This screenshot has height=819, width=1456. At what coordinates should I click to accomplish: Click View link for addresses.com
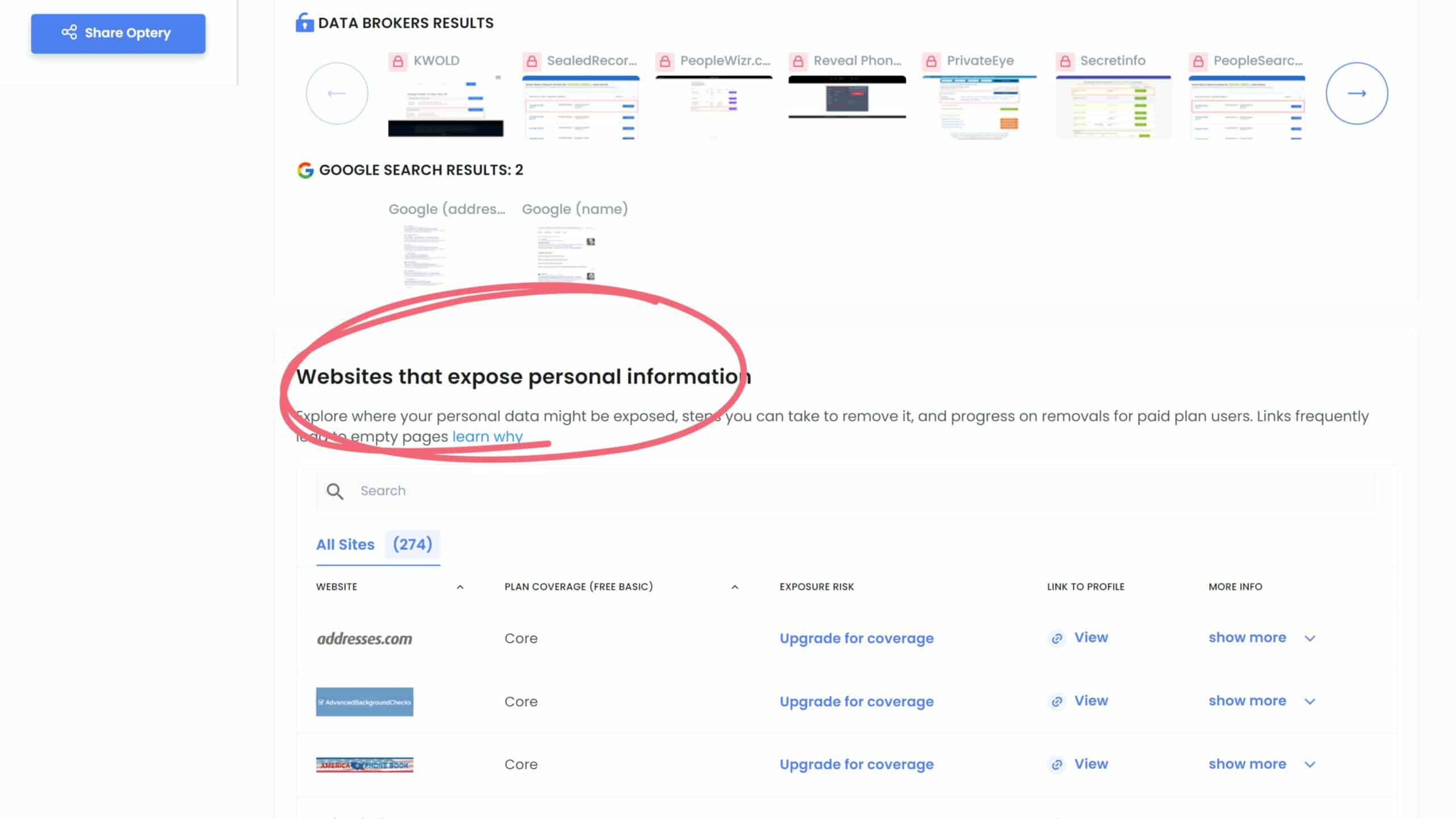pos(1091,638)
